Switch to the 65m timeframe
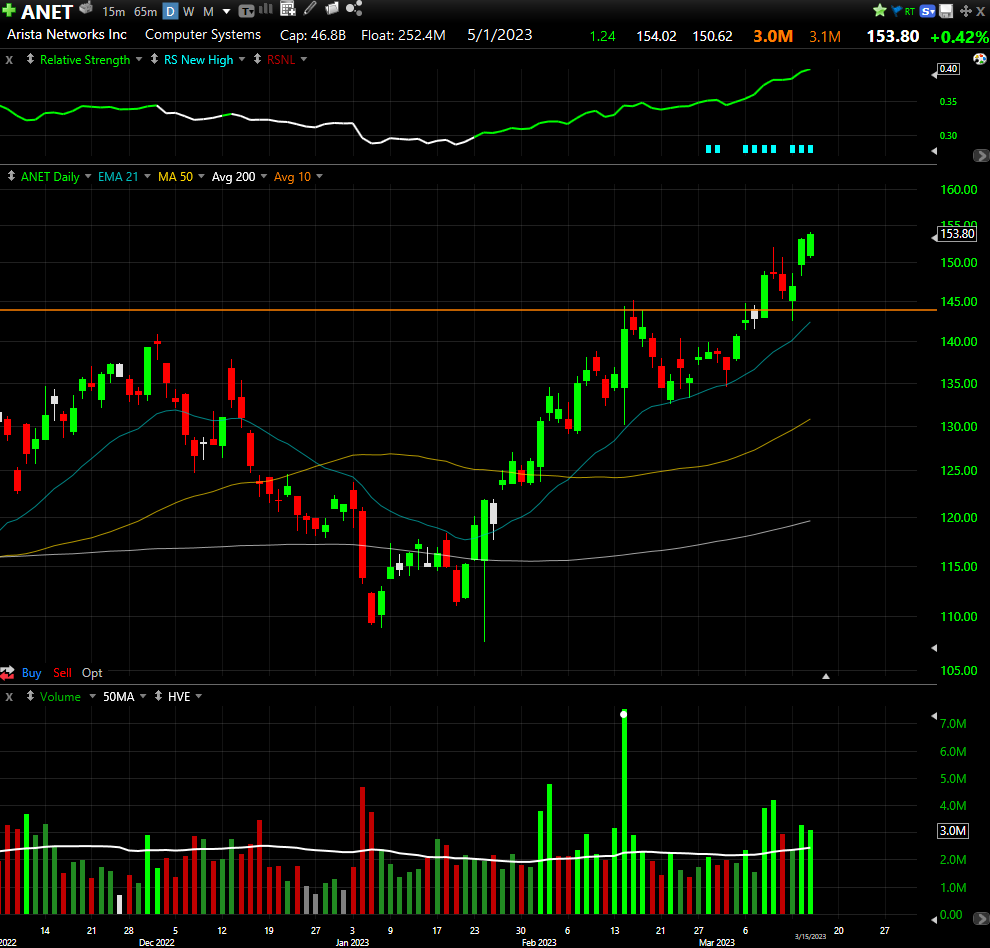Viewport: 990px width, 948px height. click(145, 11)
